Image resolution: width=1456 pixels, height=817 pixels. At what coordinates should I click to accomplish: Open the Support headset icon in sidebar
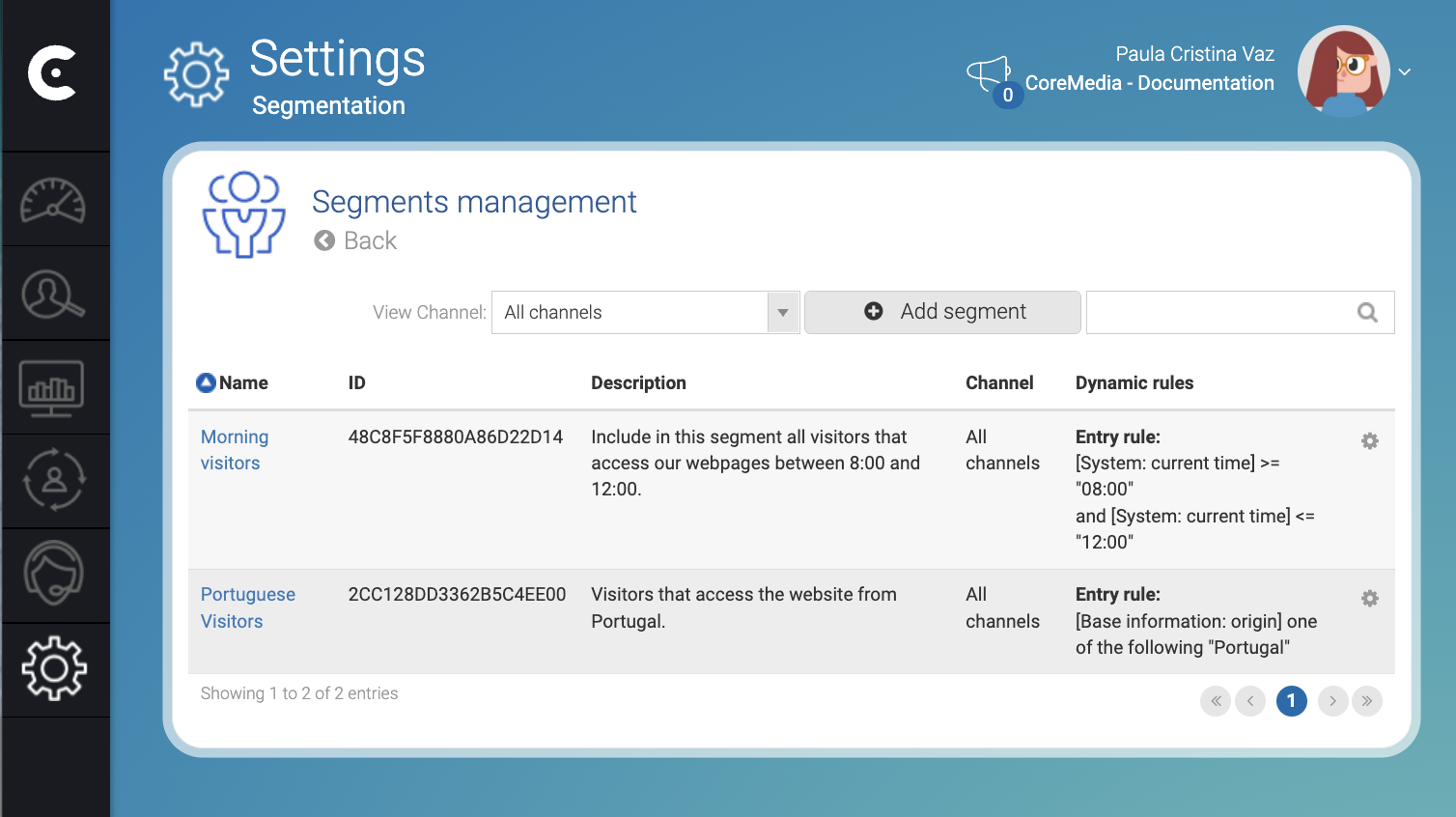[55, 574]
